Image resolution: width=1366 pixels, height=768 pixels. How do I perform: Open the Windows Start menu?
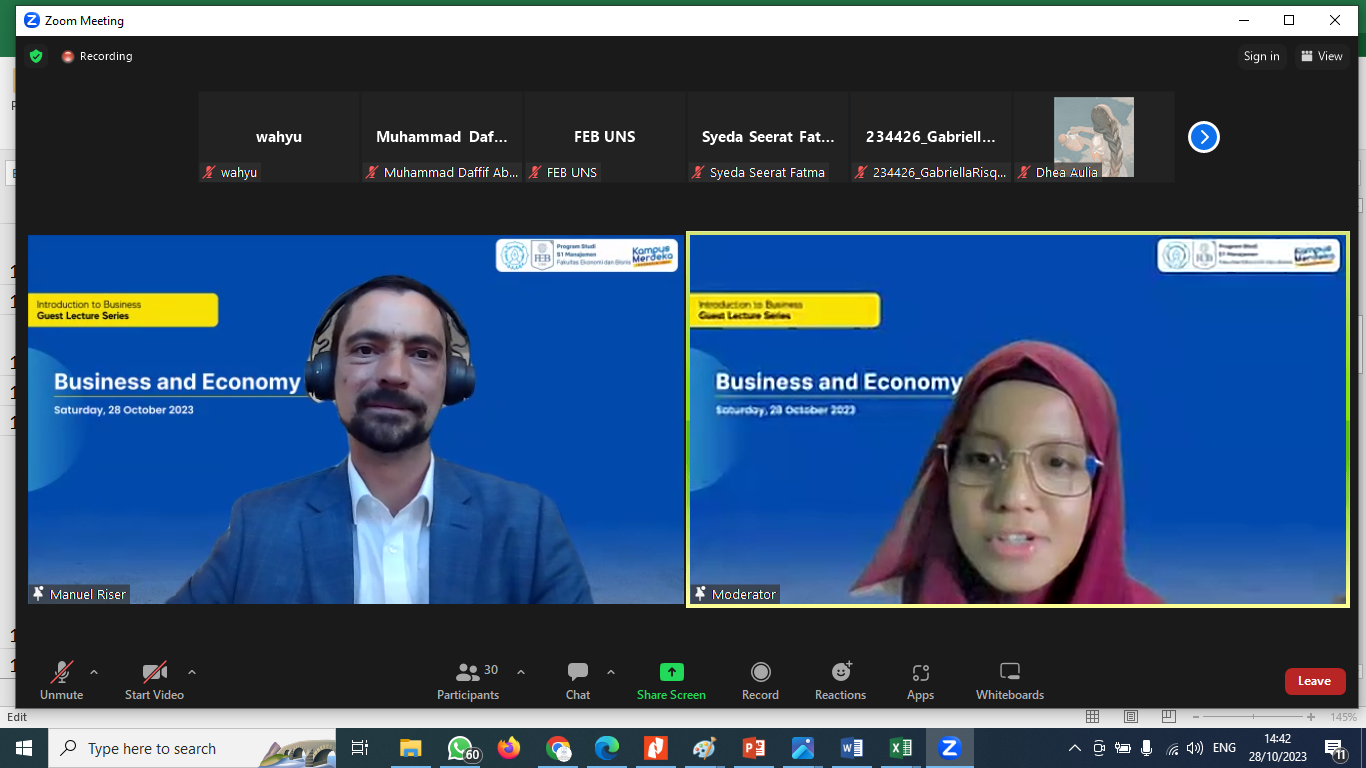point(24,748)
